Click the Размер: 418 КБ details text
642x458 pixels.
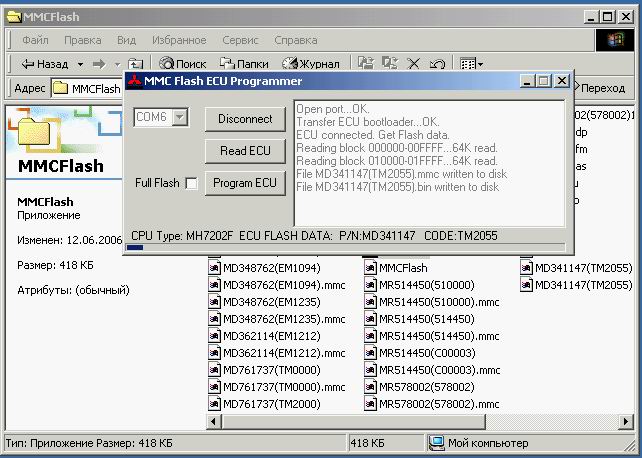coord(55,265)
